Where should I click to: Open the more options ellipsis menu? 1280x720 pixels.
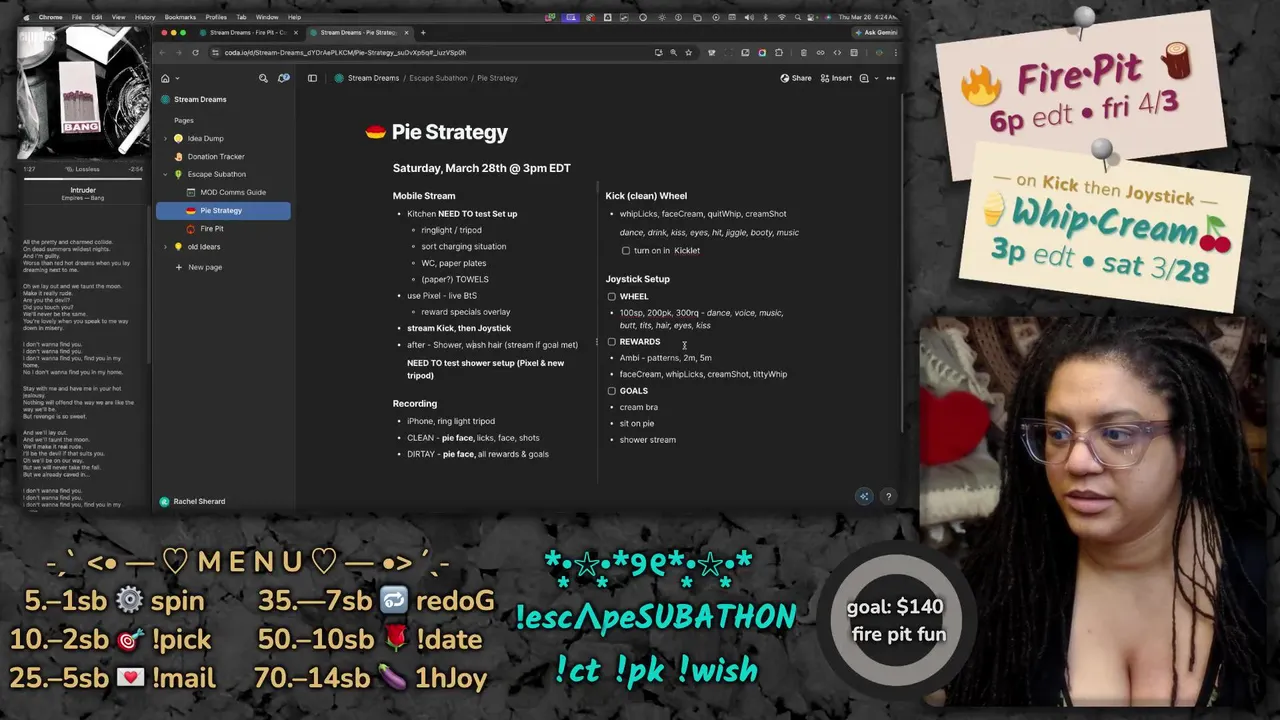[x=890, y=78]
